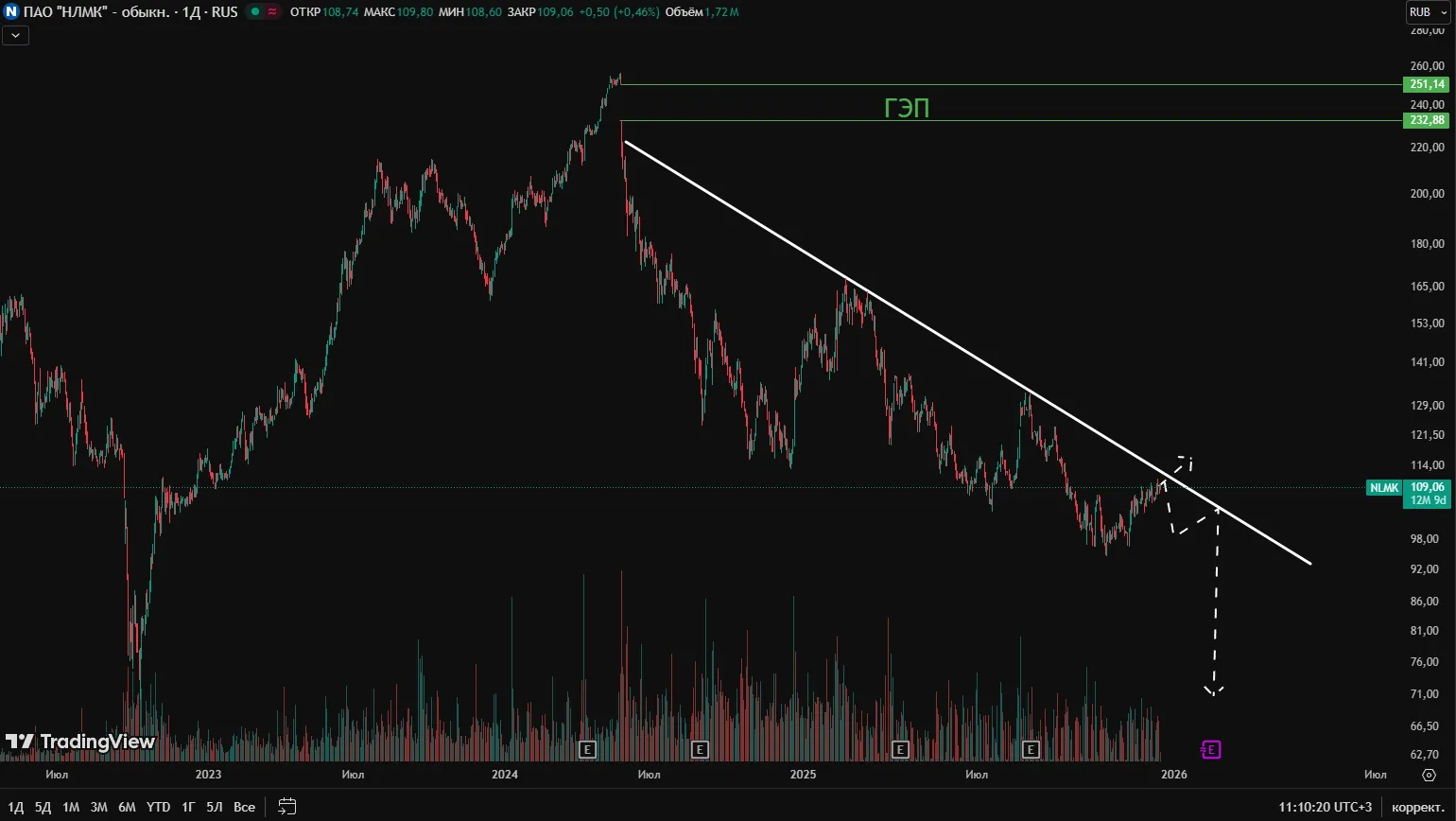The width and height of the screenshot is (1456, 821).
Task: Click the first earnings E marker near 2024
Action: pos(587,750)
